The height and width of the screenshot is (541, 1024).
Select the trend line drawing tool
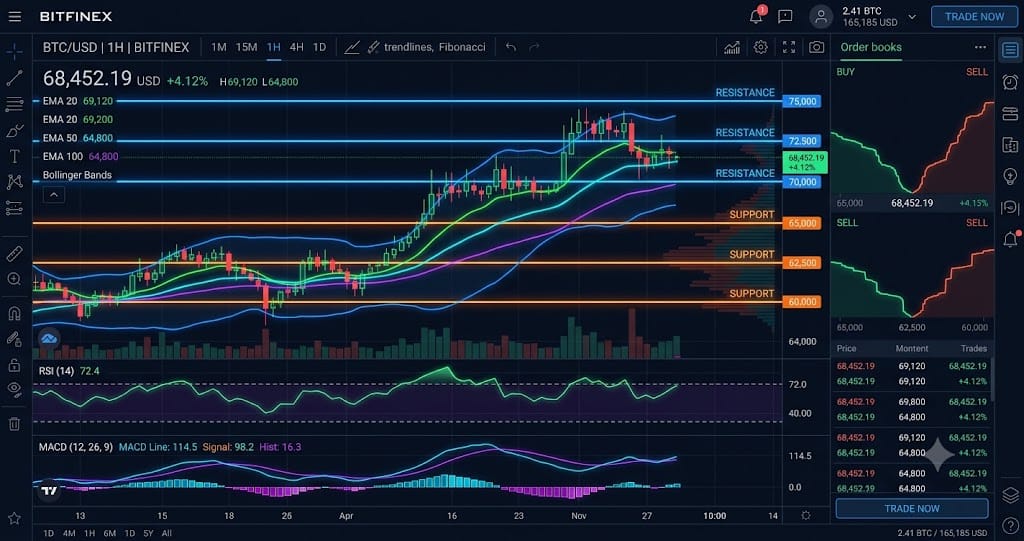coord(14,78)
